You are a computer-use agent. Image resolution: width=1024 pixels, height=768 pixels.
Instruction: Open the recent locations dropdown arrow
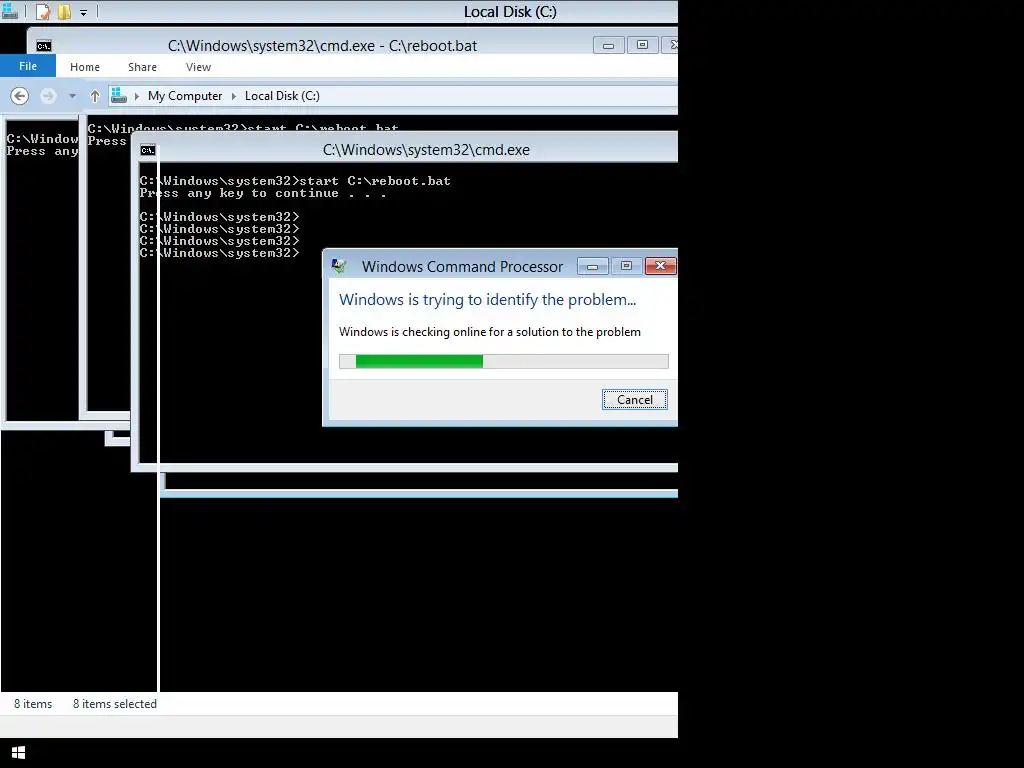click(72, 96)
